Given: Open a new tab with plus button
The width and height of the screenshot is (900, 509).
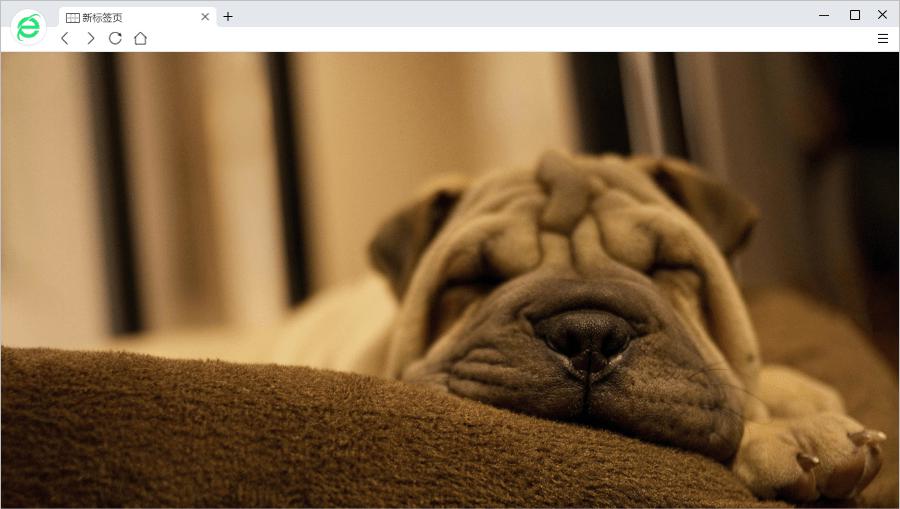Looking at the screenshot, I should click(x=228, y=16).
